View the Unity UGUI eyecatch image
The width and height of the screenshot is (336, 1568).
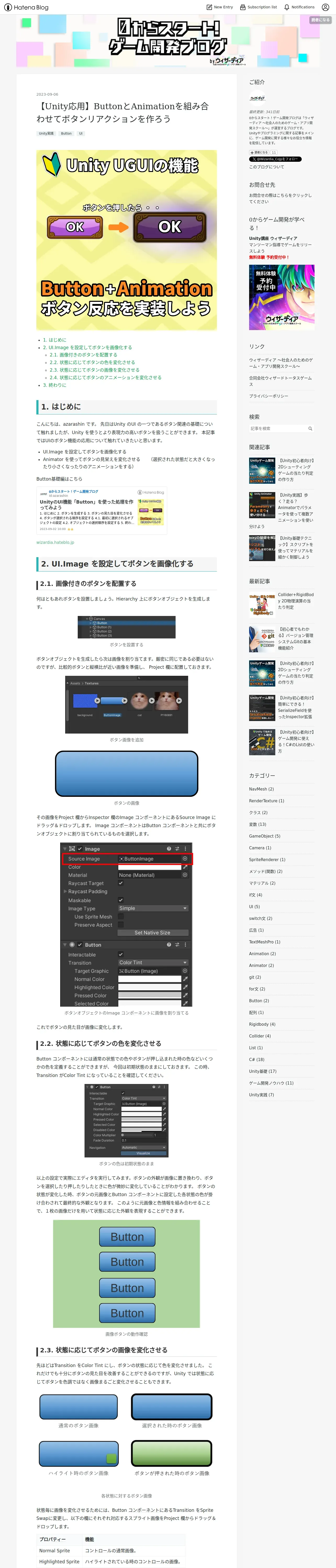tap(126, 240)
